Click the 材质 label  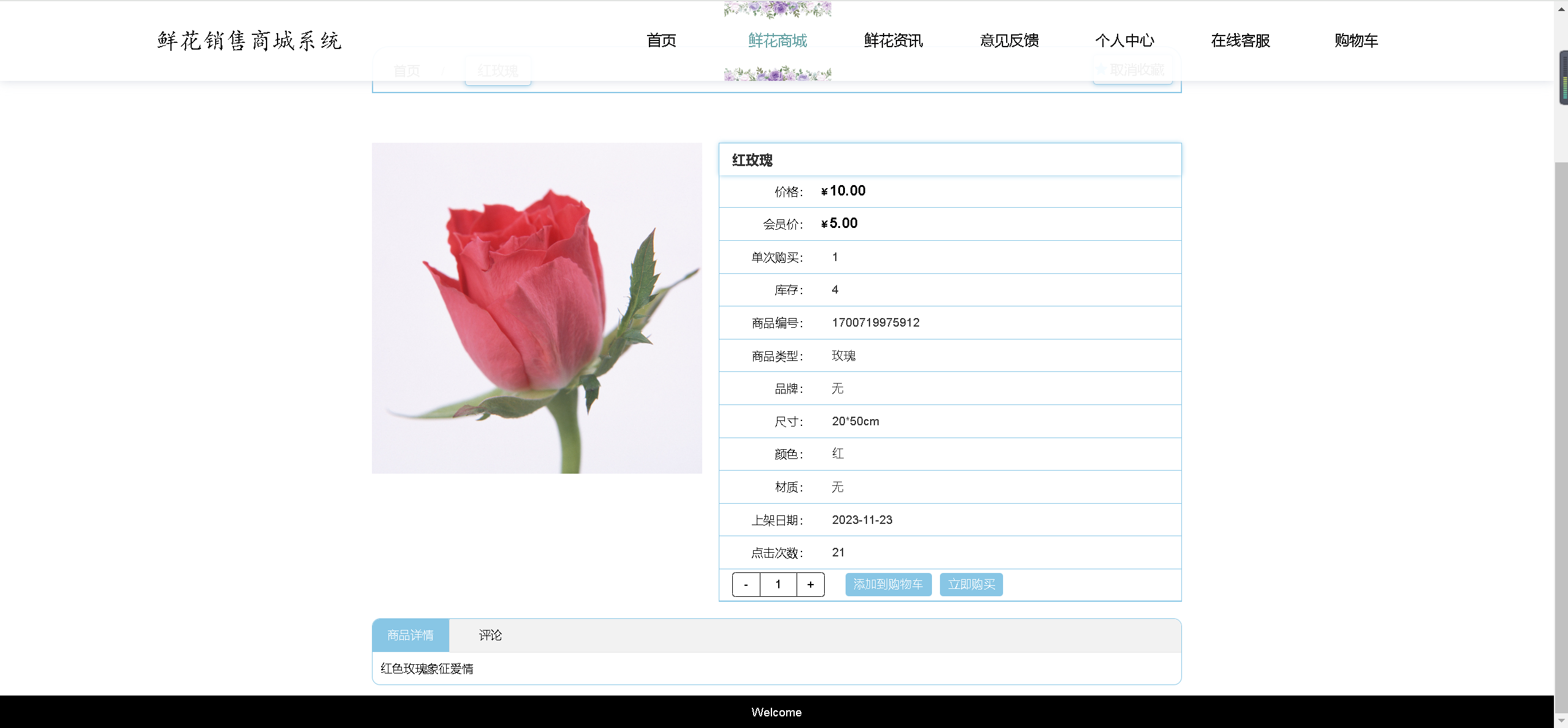coord(789,488)
